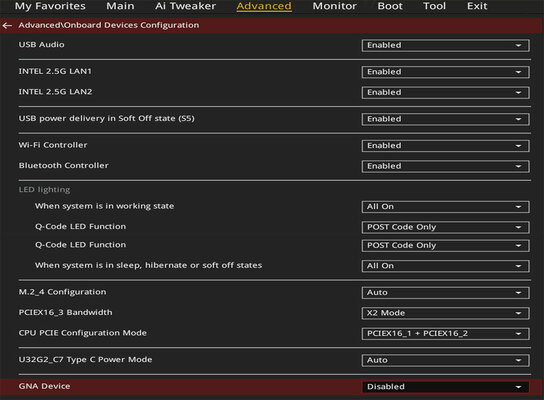
Task: Open the Monitor tab
Action: (334, 6)
